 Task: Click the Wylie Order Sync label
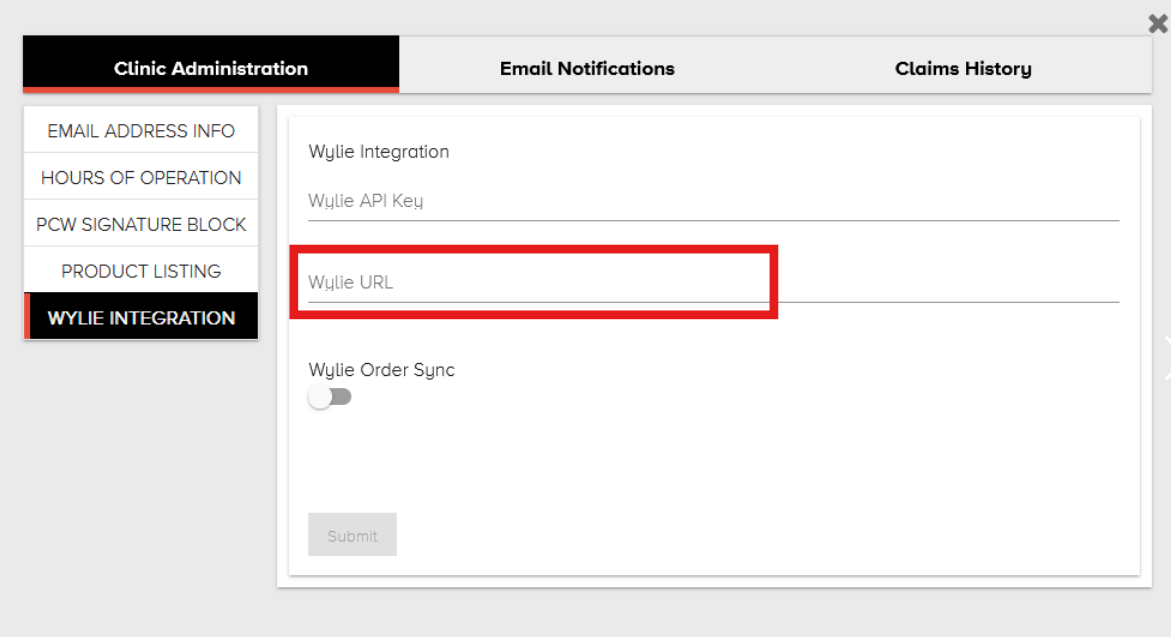381,370
